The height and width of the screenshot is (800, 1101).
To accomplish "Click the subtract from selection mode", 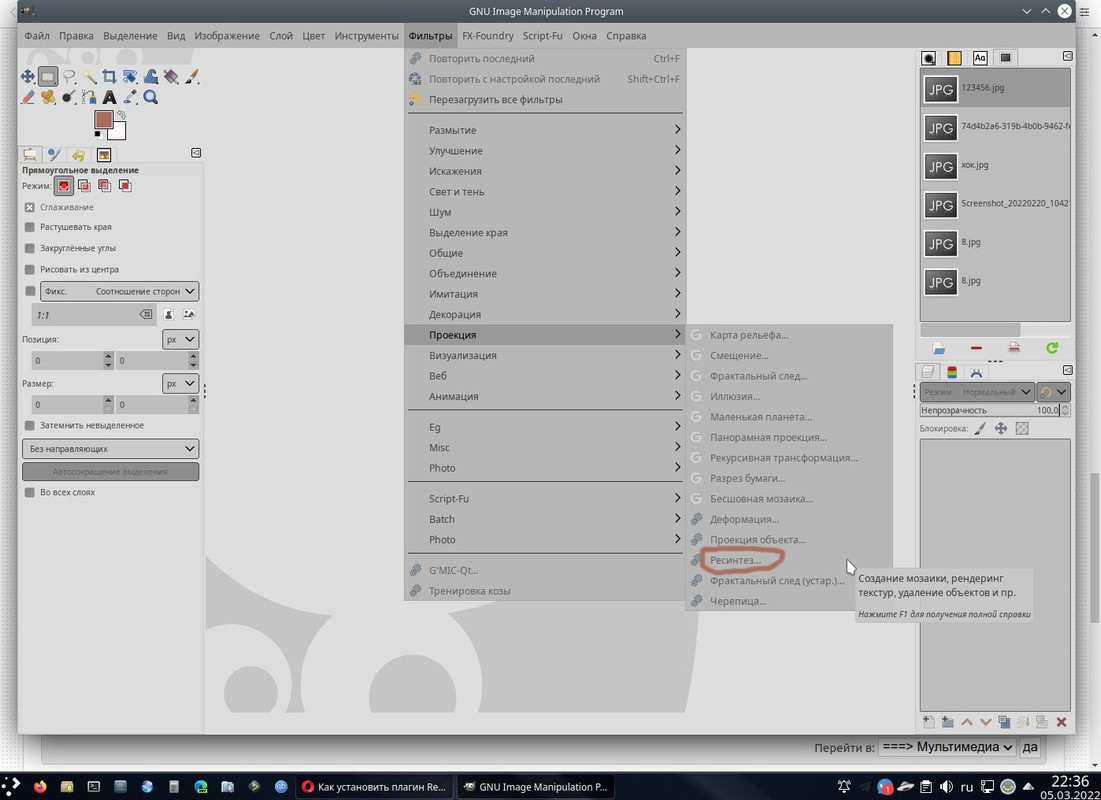I will 105,186.
